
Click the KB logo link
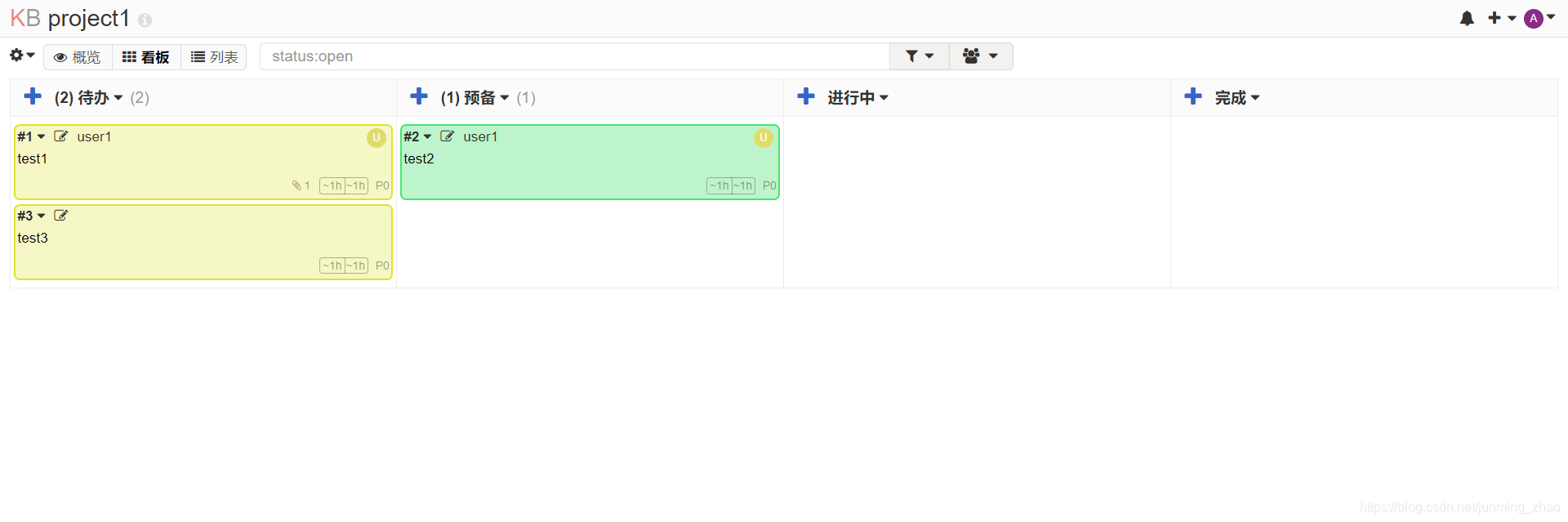[25, 18]
